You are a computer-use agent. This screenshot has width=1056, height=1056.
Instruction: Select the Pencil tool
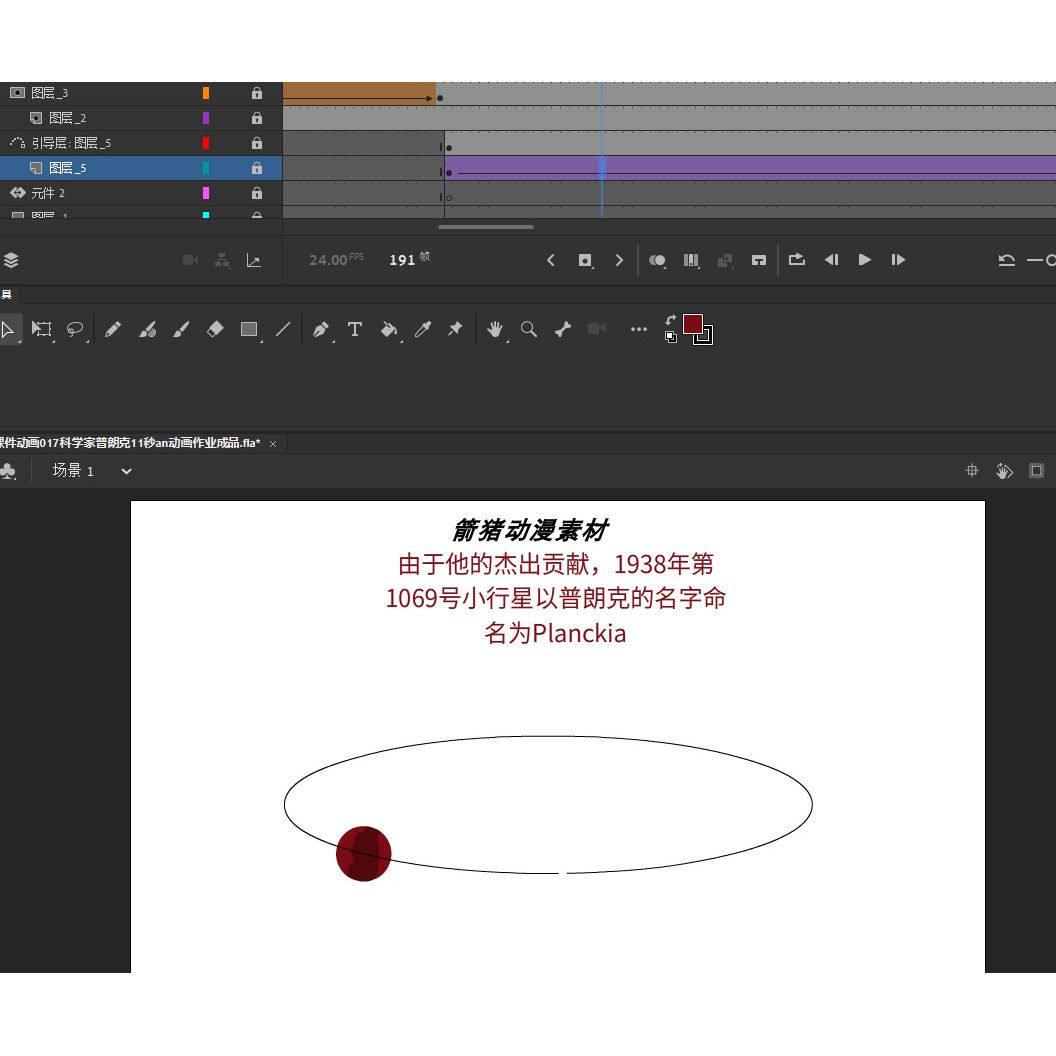click(x=113, y=329)
